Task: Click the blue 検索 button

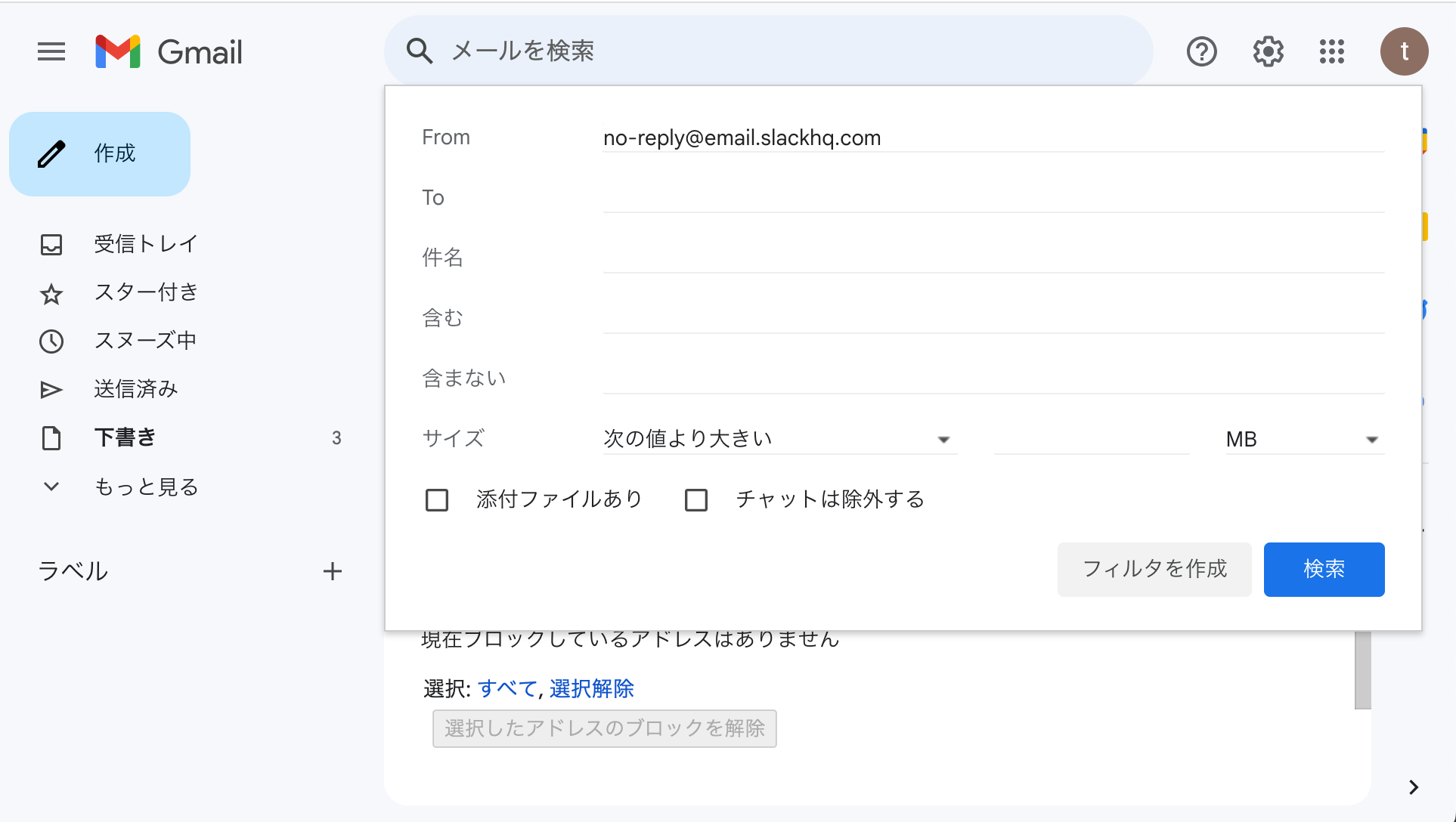Action: pos(1324,570)
